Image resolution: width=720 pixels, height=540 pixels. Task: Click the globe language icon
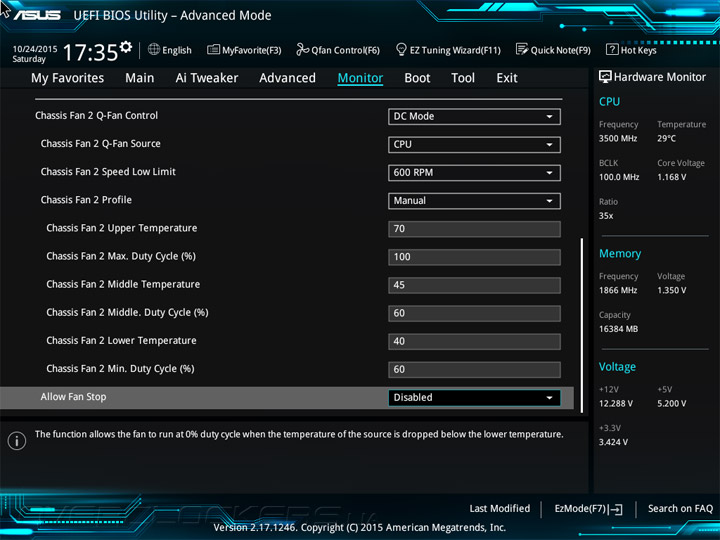(154, 49)
